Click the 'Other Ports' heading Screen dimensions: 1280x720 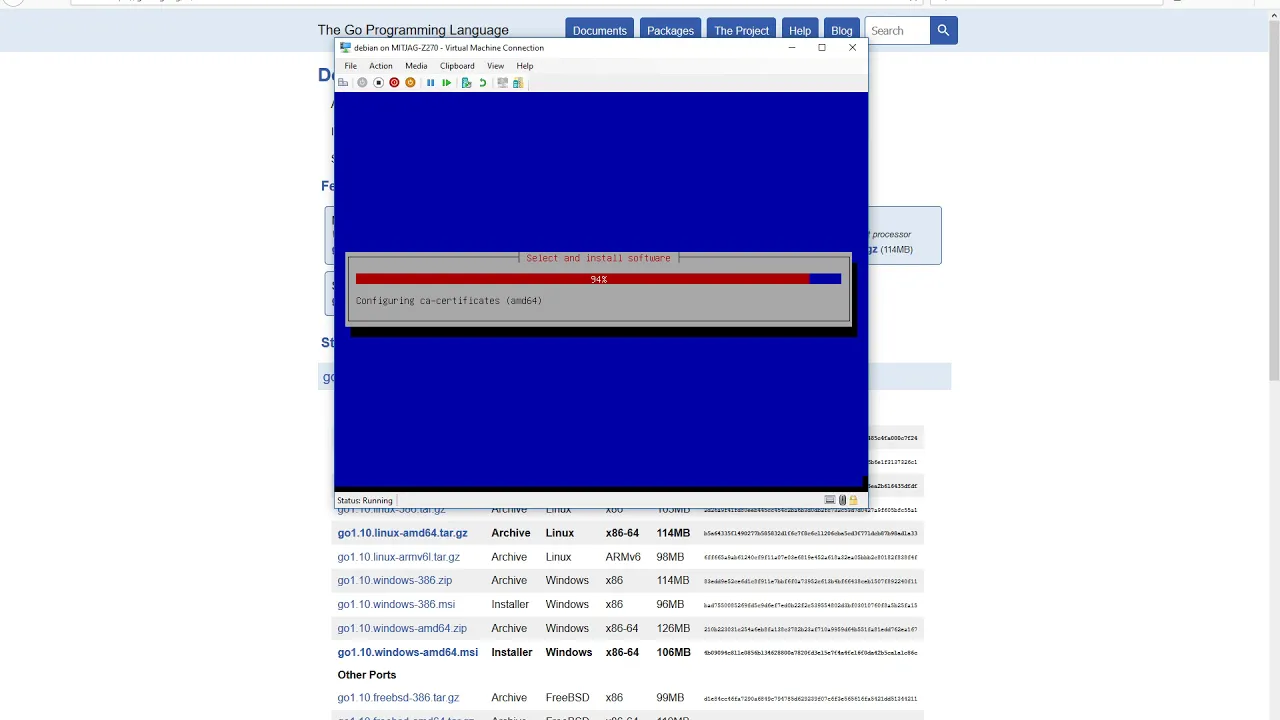pos(366,675)
